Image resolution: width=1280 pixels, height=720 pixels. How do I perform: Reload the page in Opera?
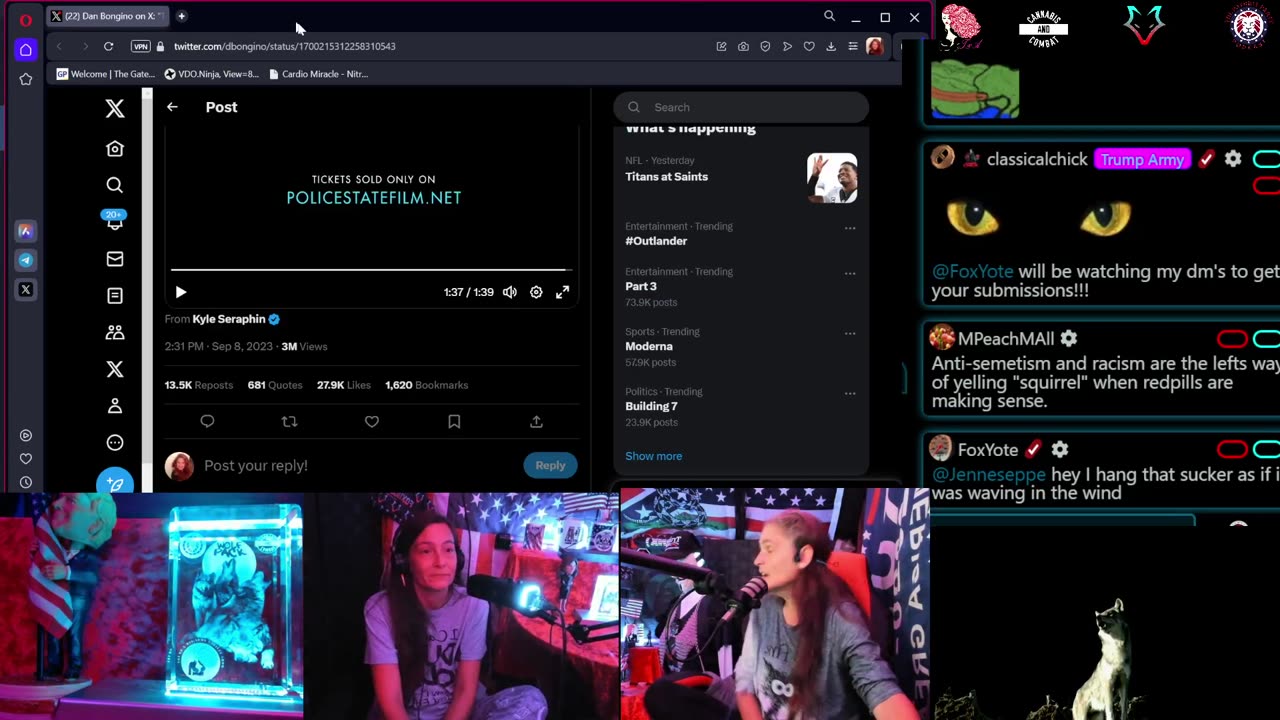pos(108,46)
